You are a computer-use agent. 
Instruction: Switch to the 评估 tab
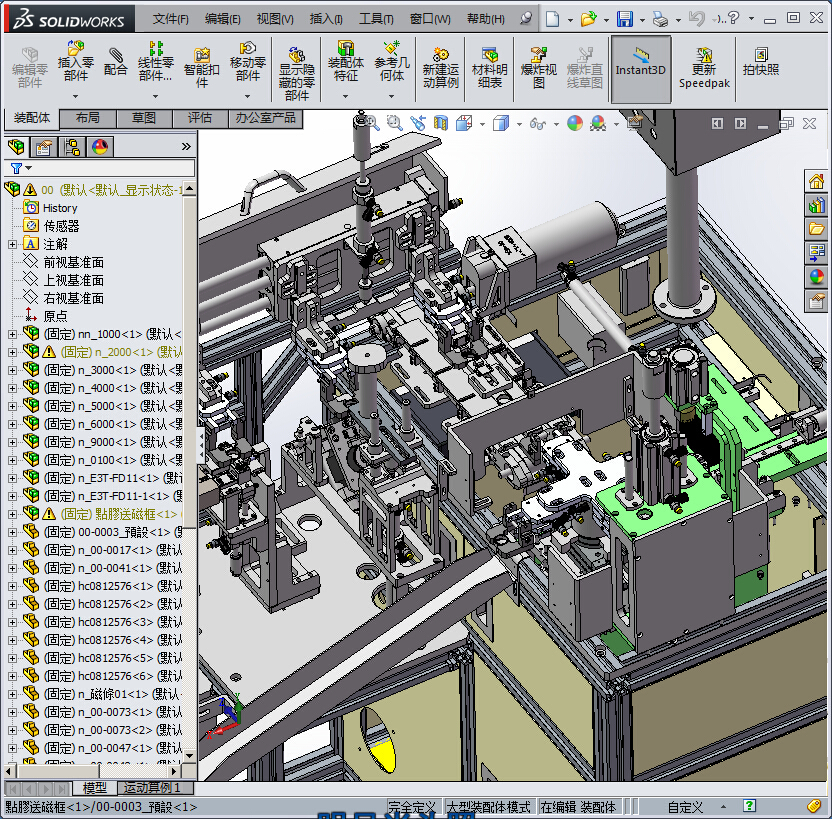200,118
